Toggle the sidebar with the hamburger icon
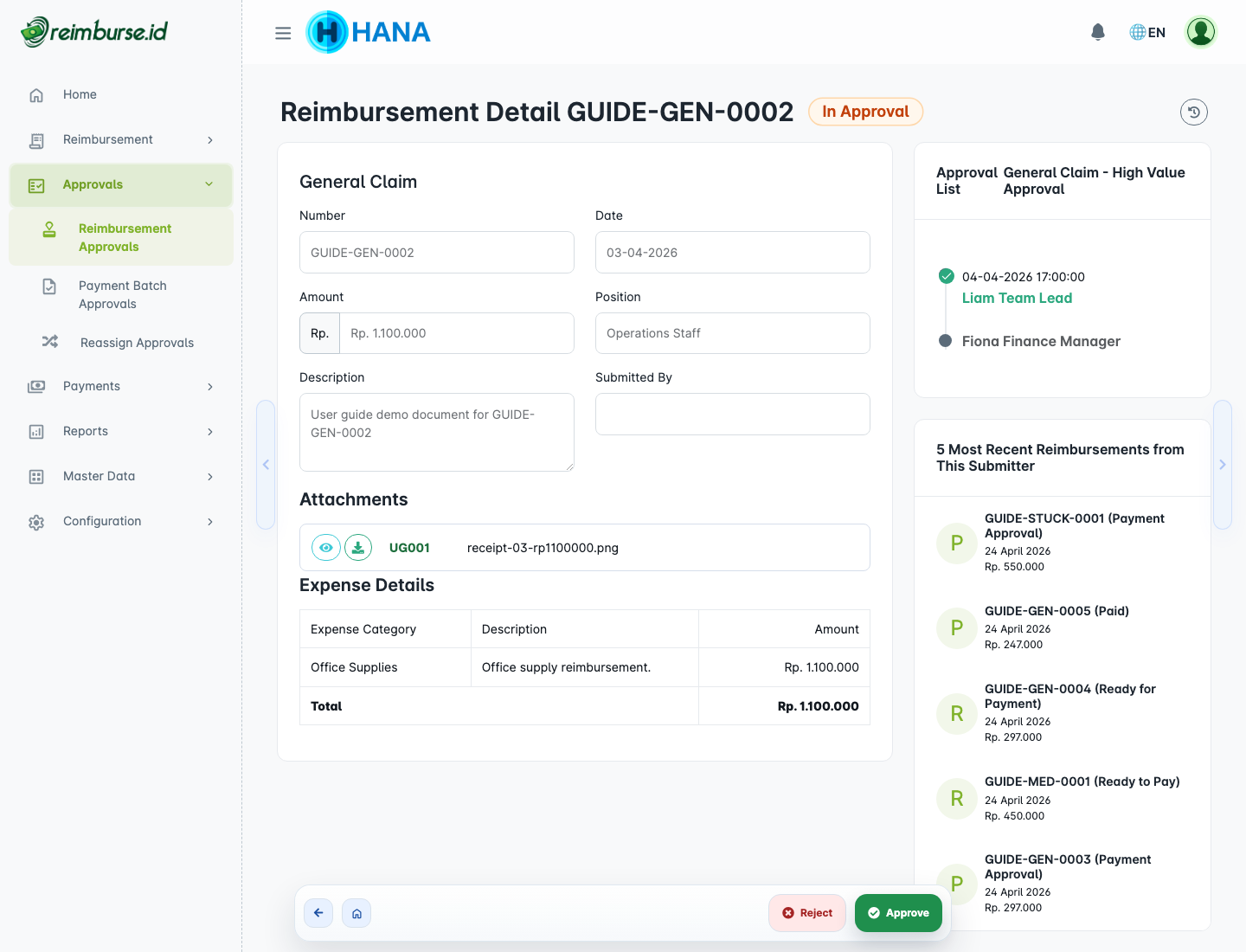Image resolution: width=1246 pixels, height=952 pixels. [283, 32]
